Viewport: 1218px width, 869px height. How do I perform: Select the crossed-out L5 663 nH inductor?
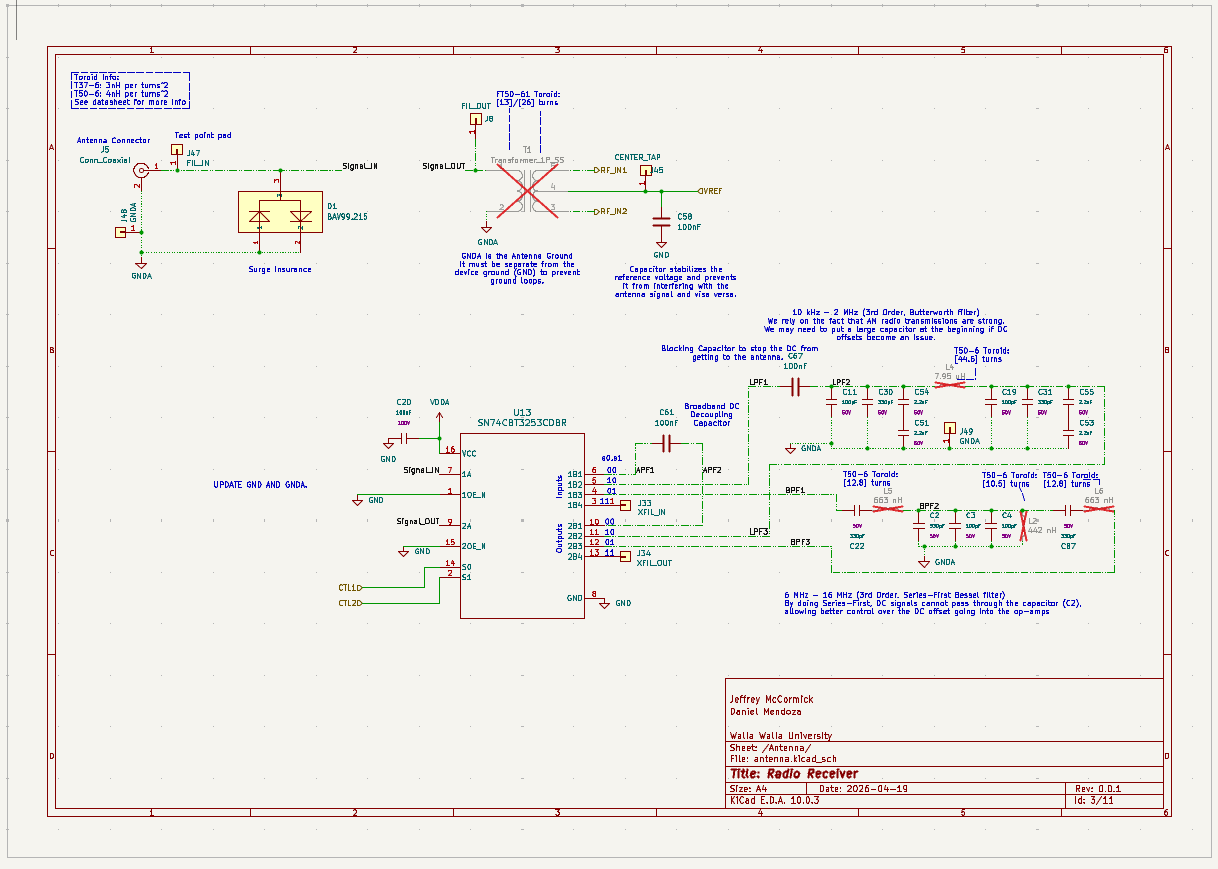click(x=888, y=509)
